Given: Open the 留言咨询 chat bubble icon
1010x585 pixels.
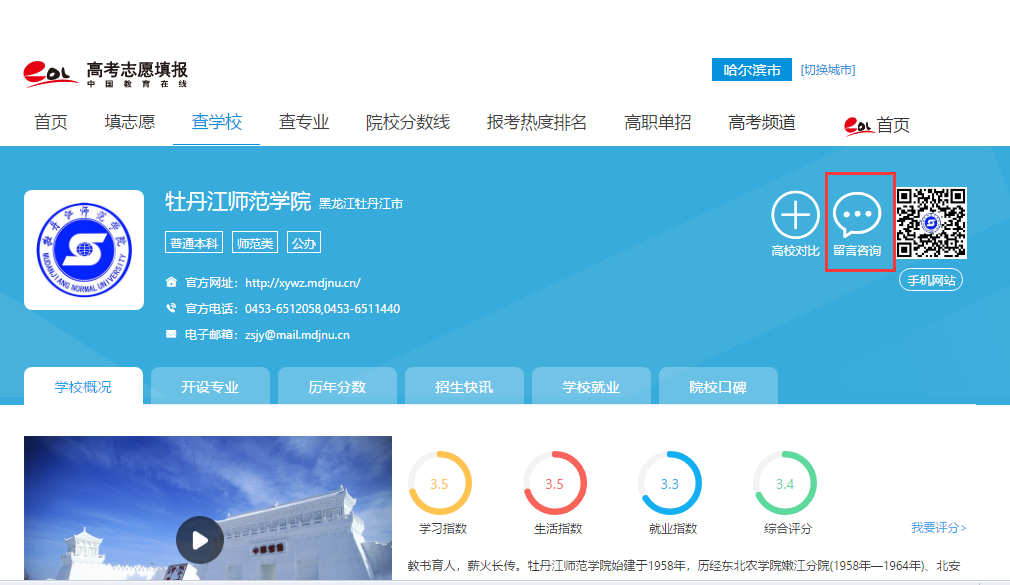Looking at the screenshot, I should [x=857, y=215].
